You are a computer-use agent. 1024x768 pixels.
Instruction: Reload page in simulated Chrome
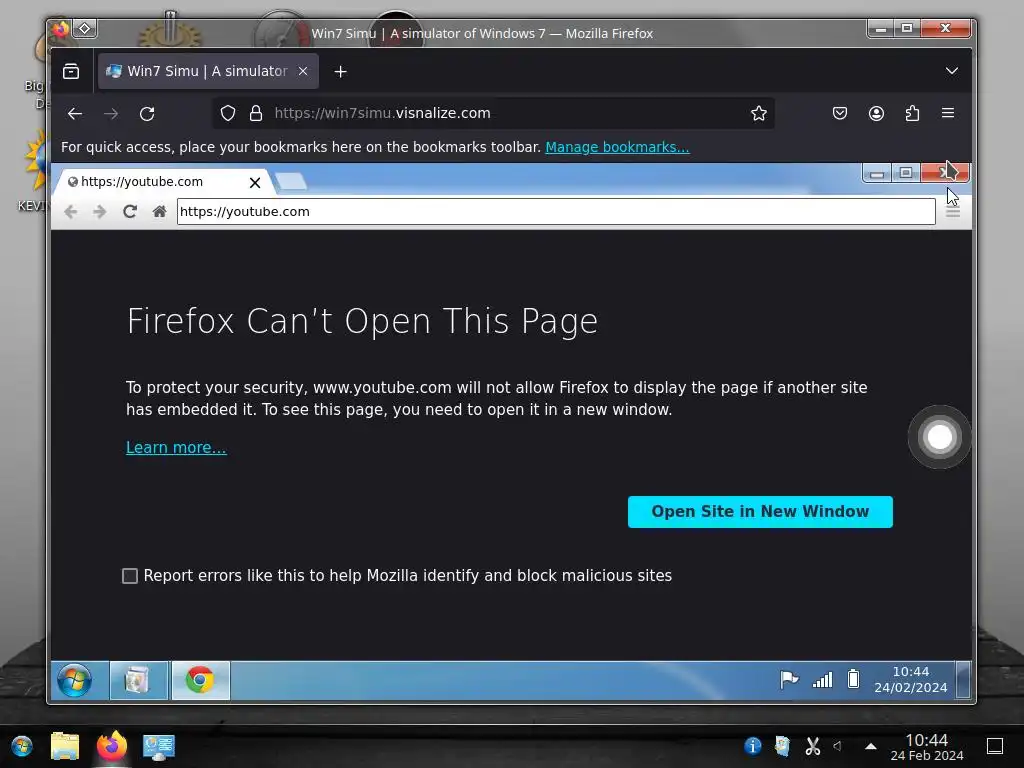tap(129, 212)
